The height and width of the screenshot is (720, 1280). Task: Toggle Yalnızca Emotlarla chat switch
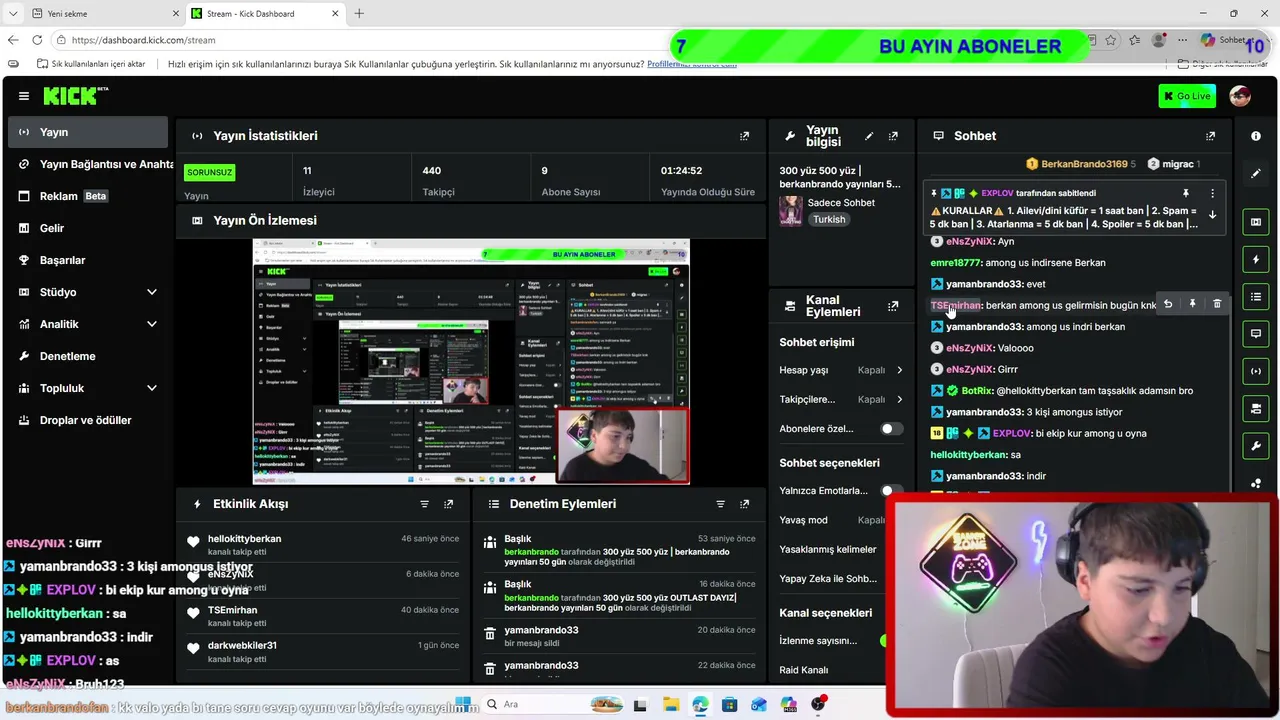890,491
